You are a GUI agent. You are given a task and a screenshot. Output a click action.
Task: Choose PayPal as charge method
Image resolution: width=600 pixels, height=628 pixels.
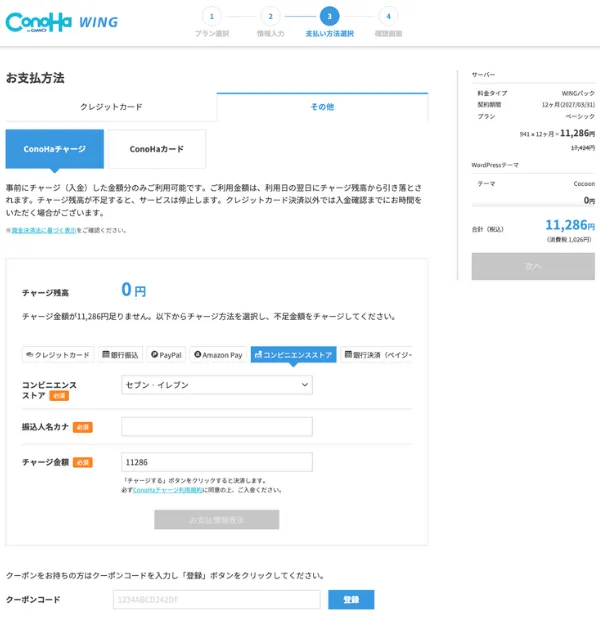(x=166, y=354)
